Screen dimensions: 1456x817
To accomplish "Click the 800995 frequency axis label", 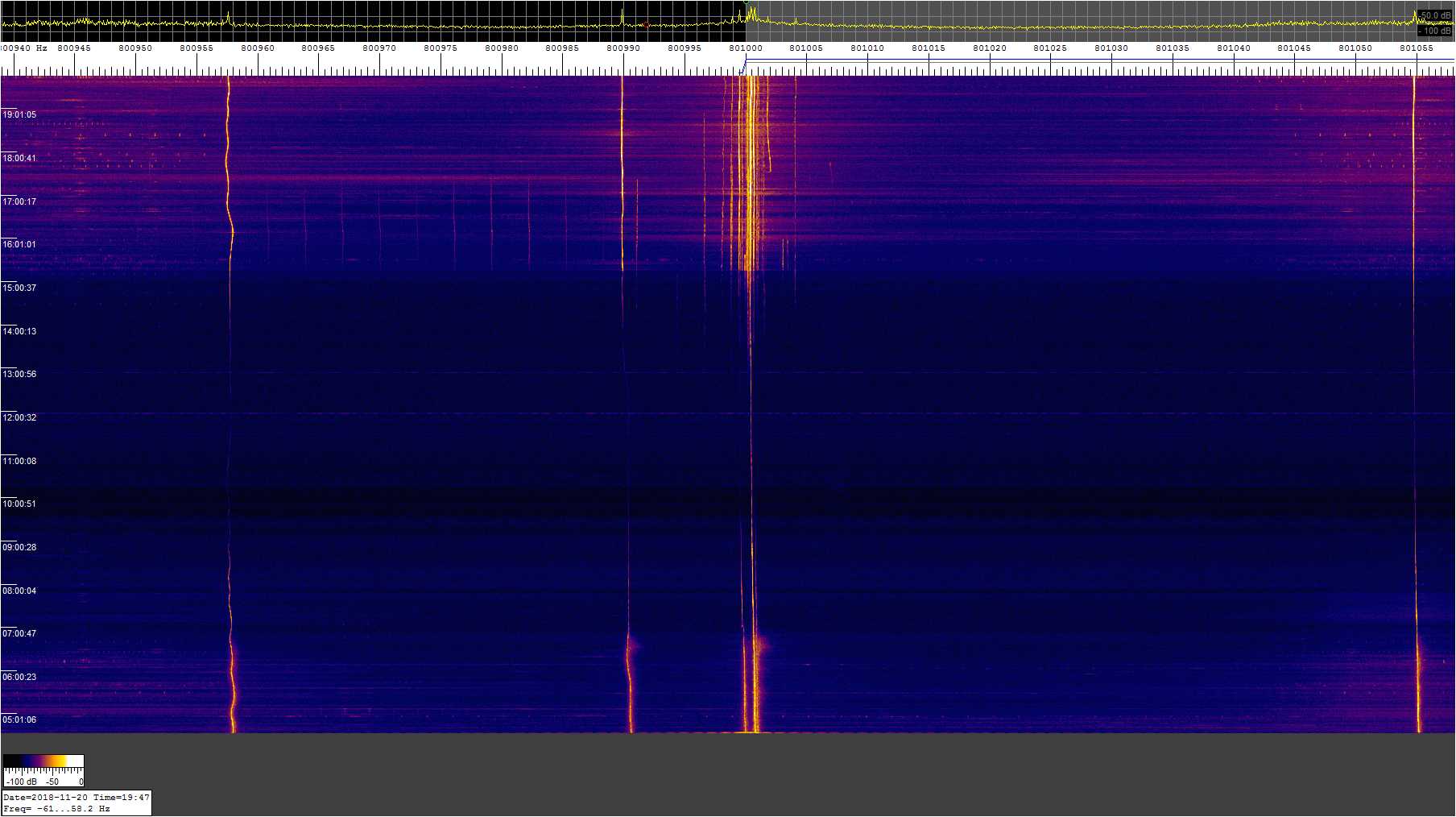I will point(685,48).
